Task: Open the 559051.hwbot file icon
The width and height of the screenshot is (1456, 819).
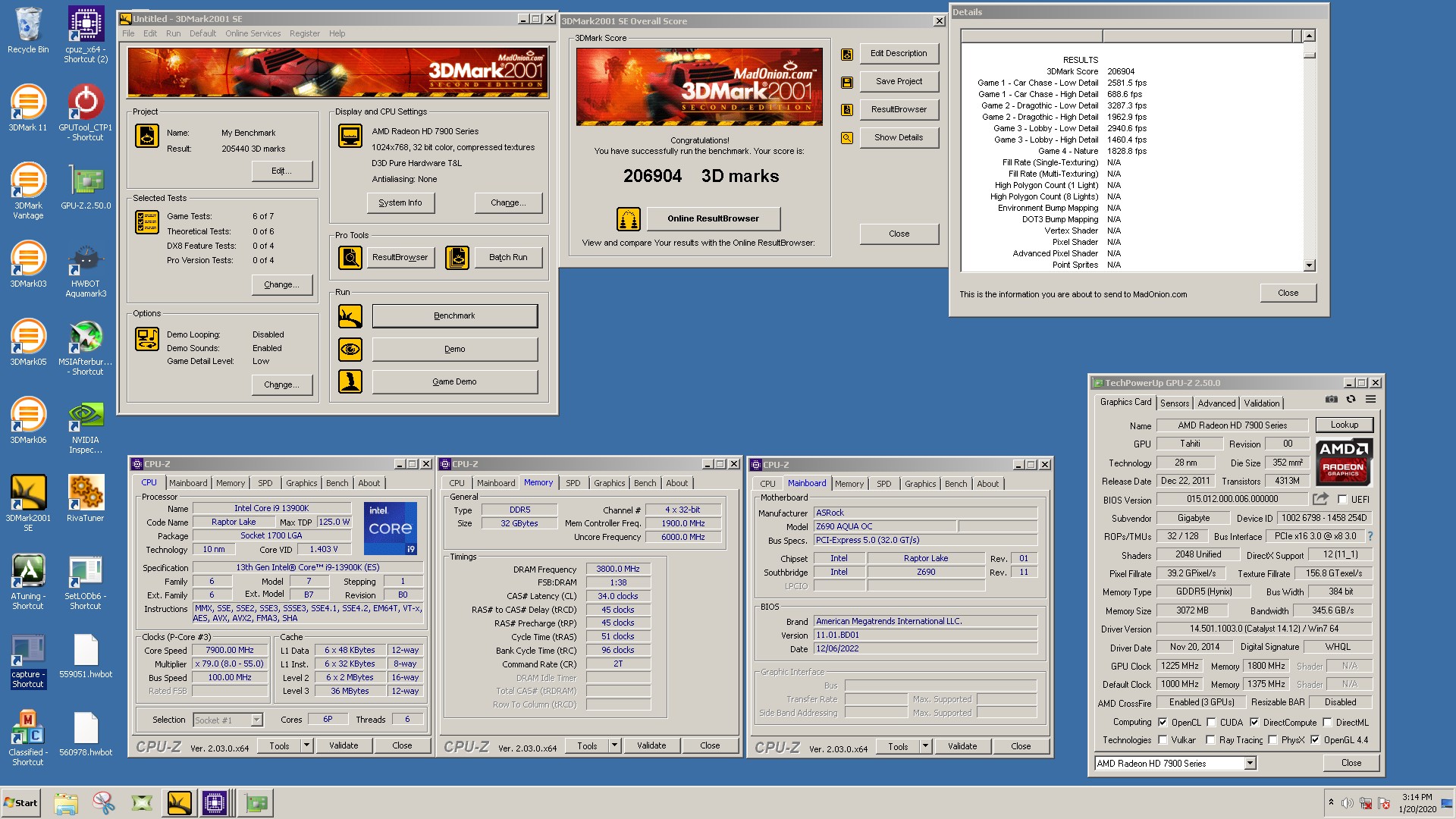Action: (86, 655)
